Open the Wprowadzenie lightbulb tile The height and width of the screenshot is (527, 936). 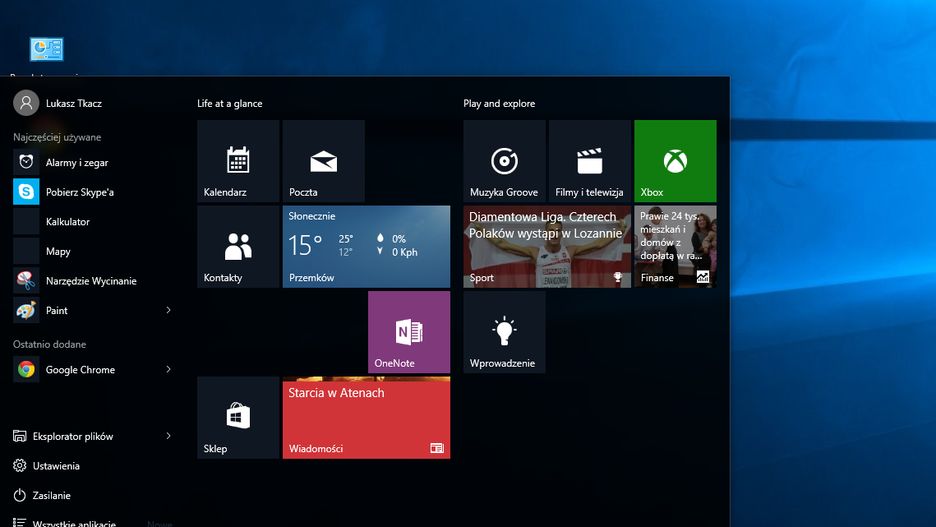(504, 332)
